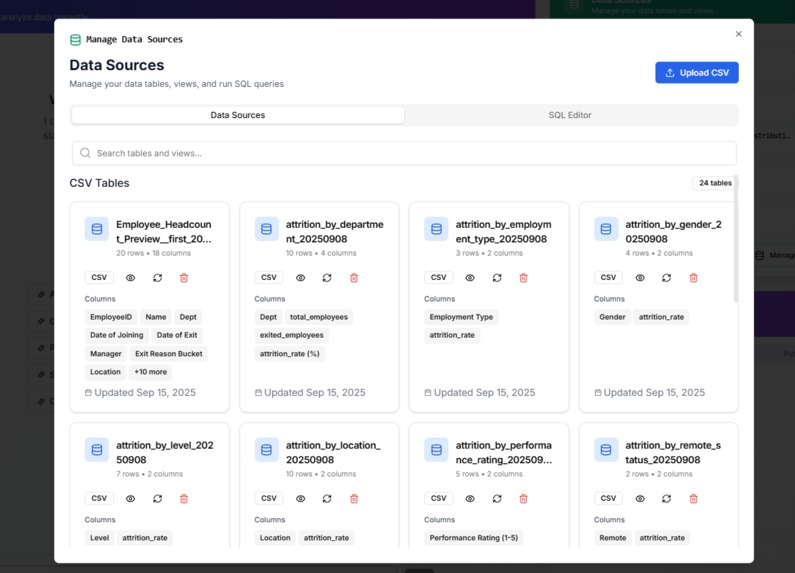The width and height of the screenshot is (795, 573).
Task: Refresh the attrition_by_level table
Action: pyautogui.click(x=158, y=498)
